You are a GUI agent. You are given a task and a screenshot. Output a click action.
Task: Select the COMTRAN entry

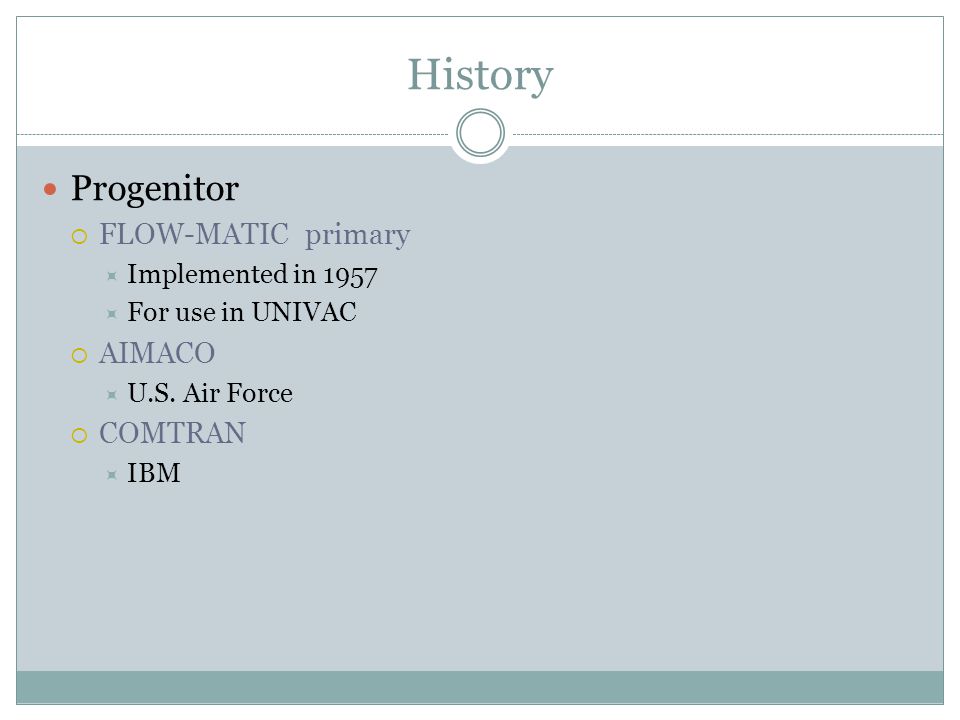pyautogui.click(x=173, y=433)
